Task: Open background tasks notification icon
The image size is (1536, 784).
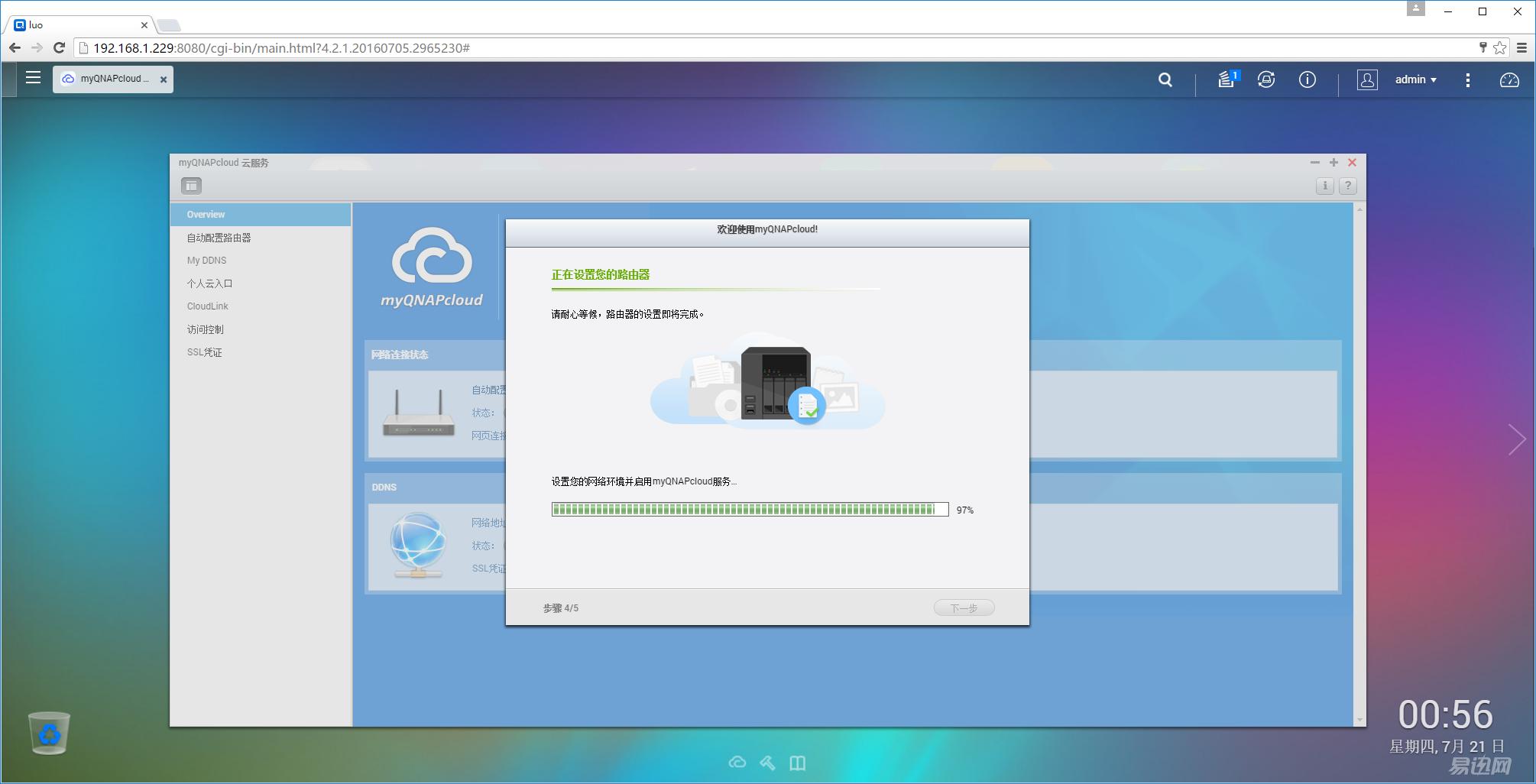Action: click(x=1227, y=79)
